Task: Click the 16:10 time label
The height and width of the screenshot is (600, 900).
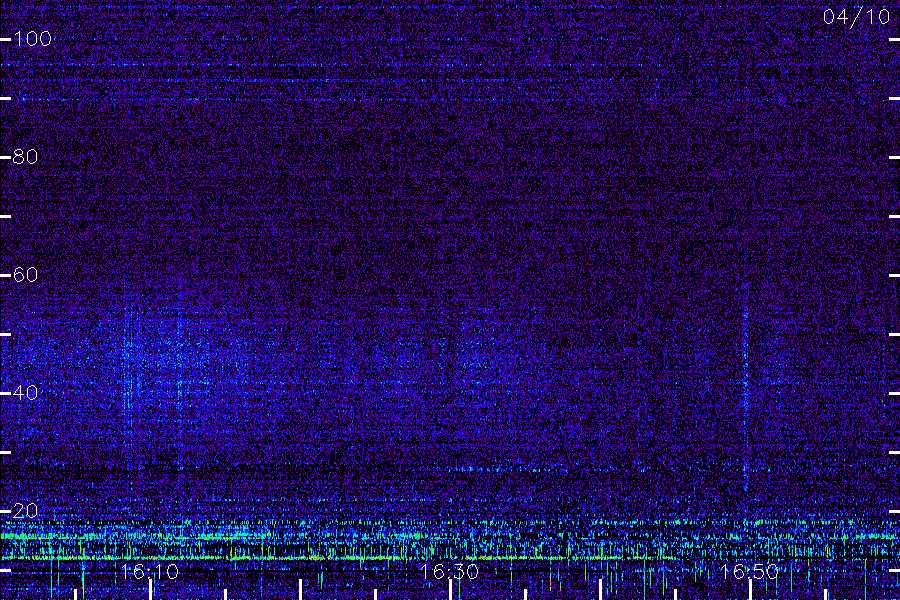Action: [x=150, y=572]
